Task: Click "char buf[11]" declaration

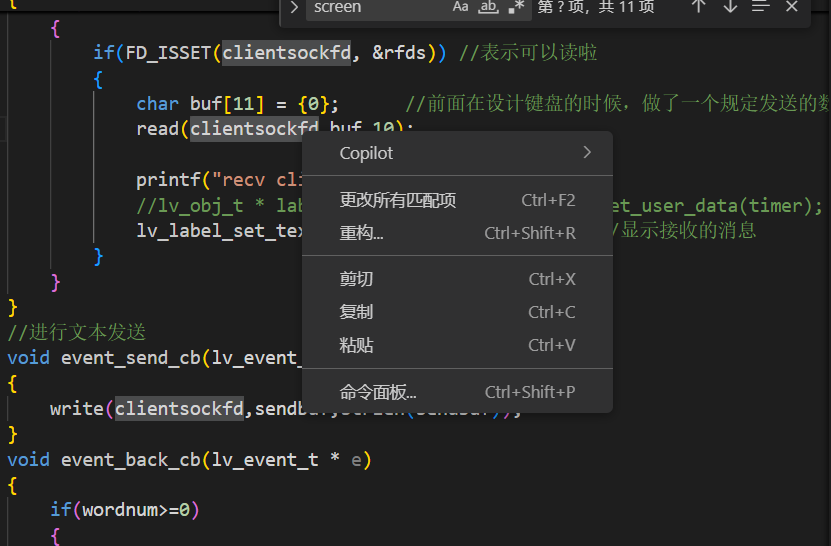Action: [200, 104]
